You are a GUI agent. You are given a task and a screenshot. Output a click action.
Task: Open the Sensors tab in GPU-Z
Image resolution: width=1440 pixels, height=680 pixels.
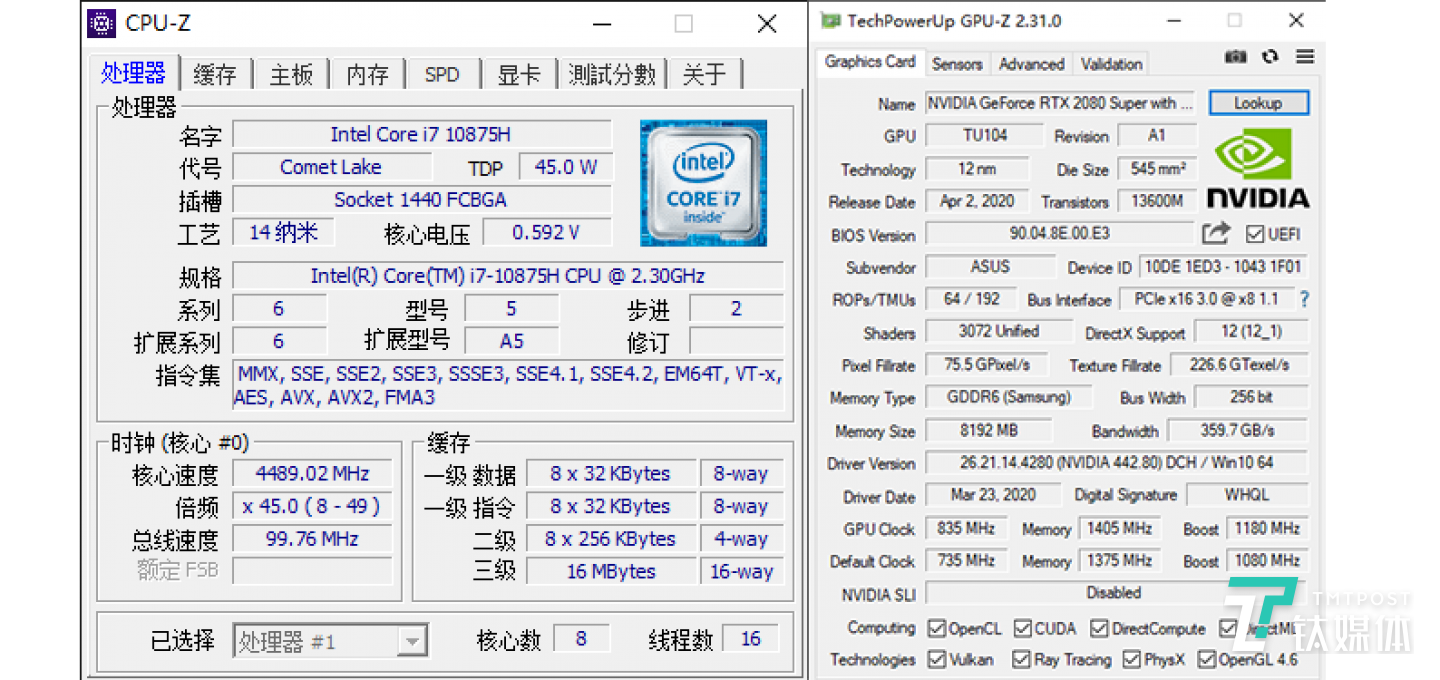(957, 64)
